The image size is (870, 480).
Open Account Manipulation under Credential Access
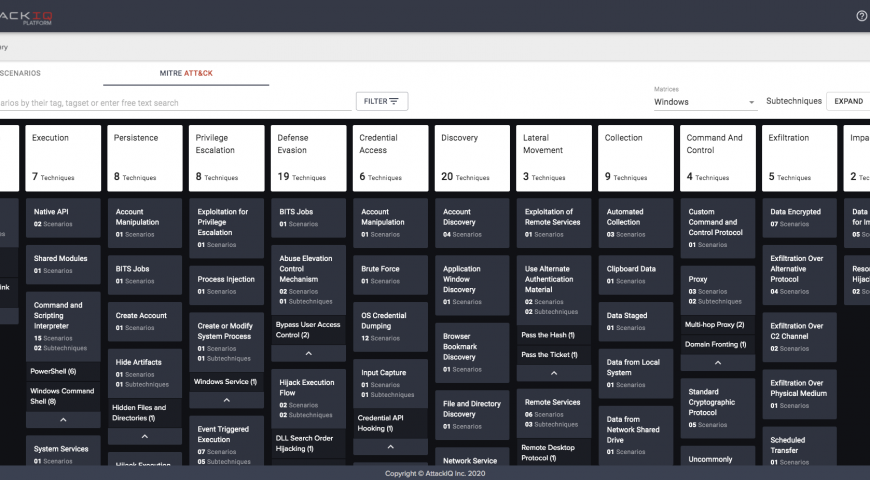pyautogui.click(x=391, y=223)
